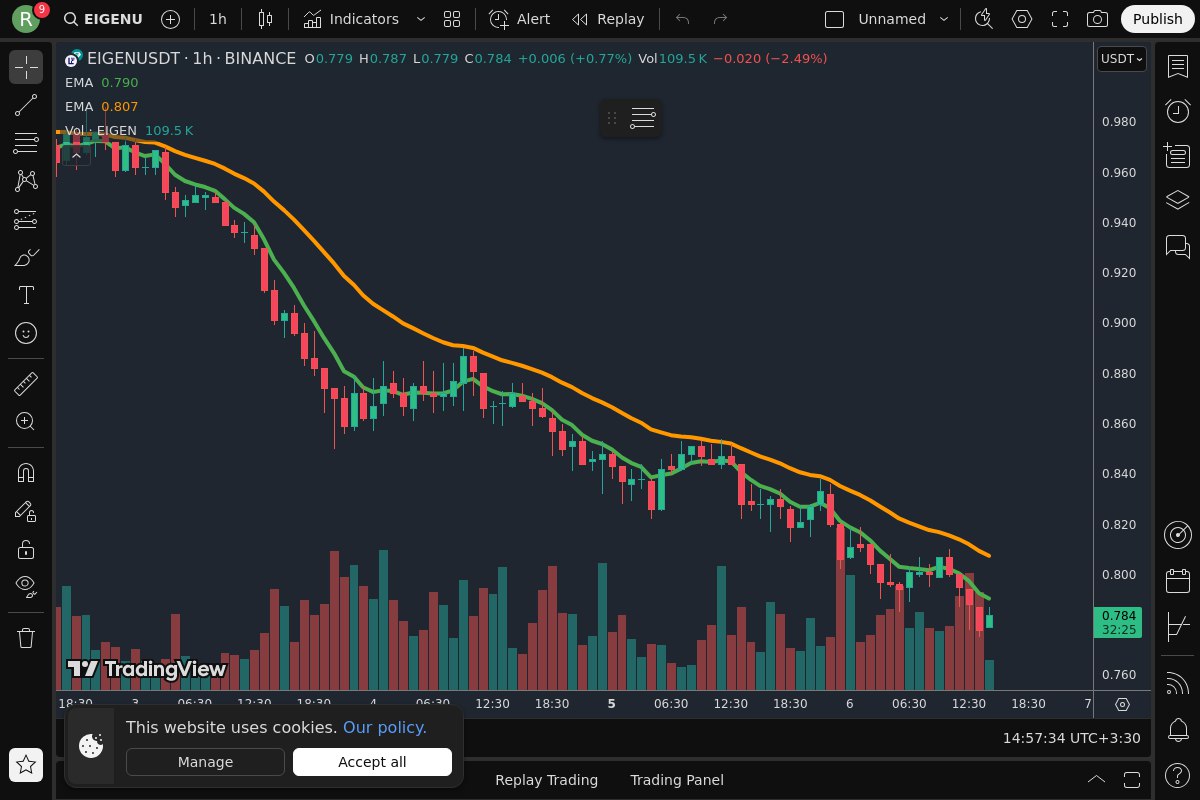Redo the last action

720,19
